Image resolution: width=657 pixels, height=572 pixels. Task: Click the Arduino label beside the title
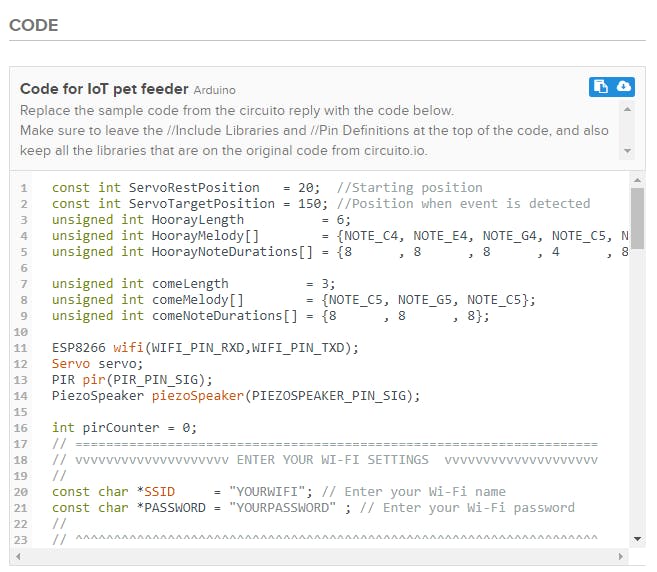[215, 90]
